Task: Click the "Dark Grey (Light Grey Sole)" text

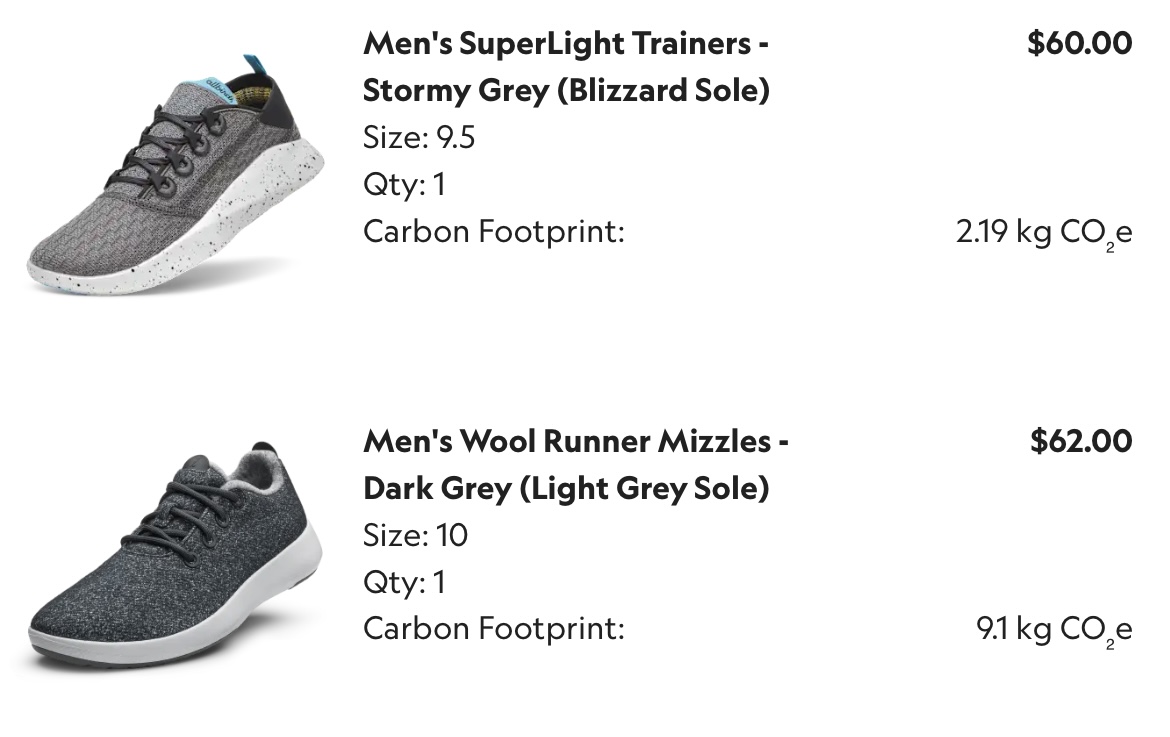Action: [x=565, y=489]
